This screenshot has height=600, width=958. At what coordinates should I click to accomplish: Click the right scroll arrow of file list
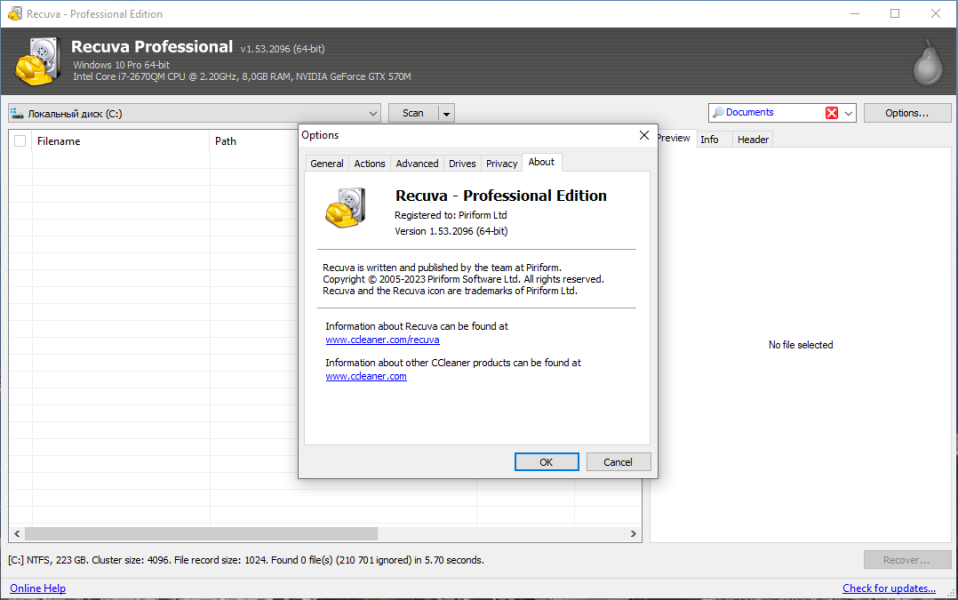[633, 533]
